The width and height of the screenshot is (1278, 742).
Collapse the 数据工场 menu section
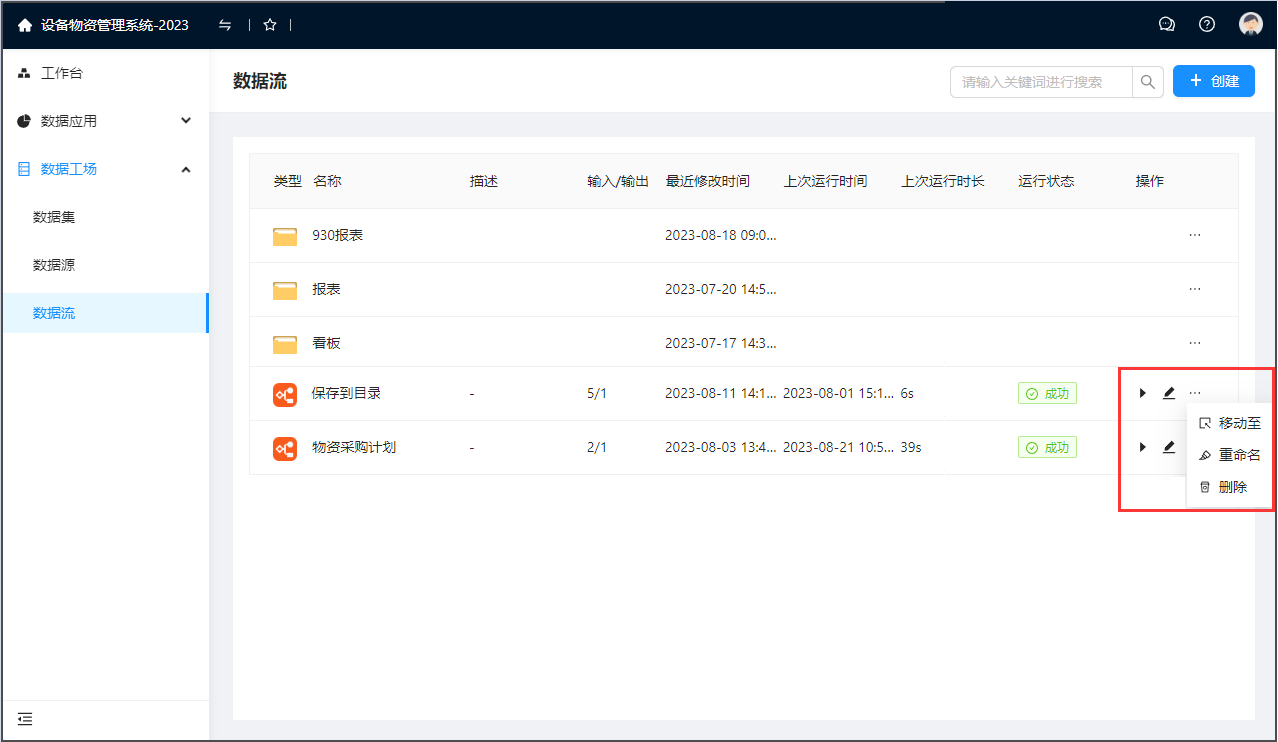coord(185,169)
